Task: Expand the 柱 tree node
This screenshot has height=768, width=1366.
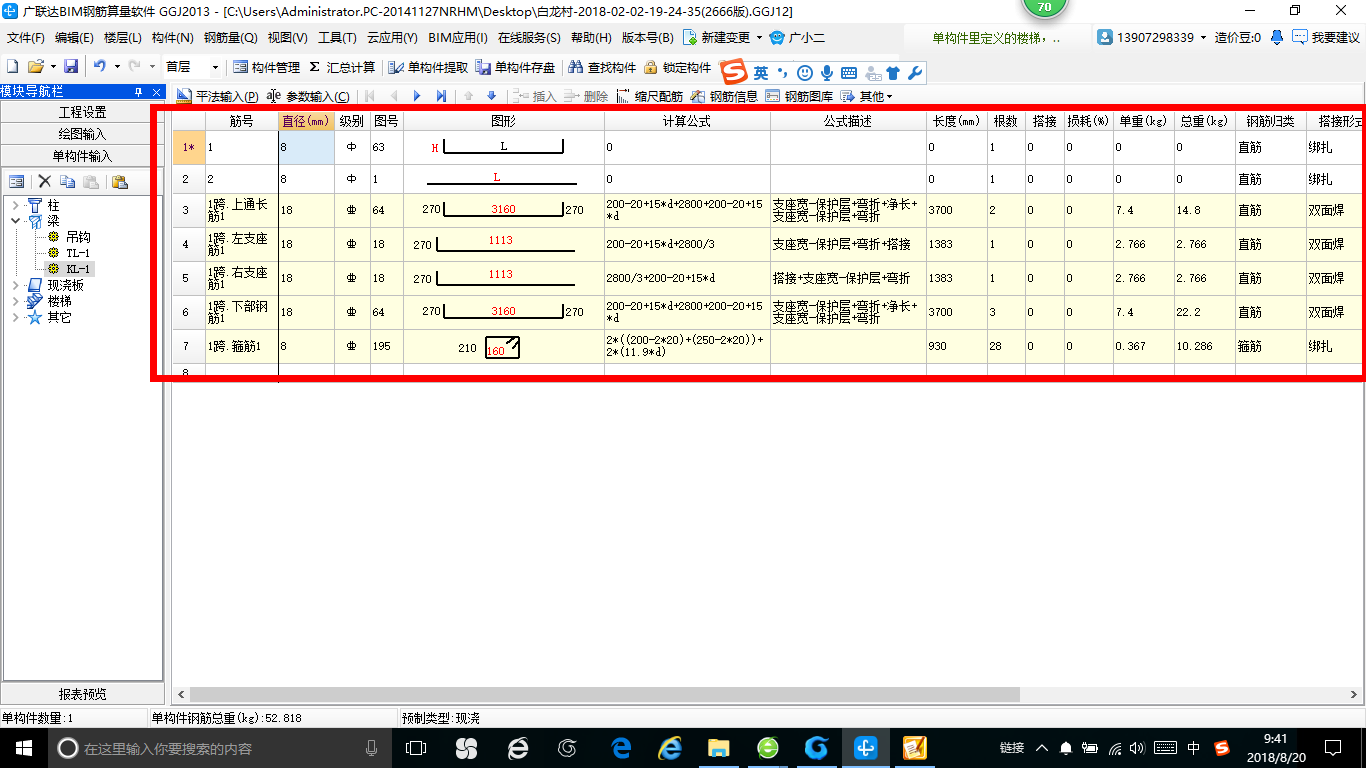Action: [16, 205]
